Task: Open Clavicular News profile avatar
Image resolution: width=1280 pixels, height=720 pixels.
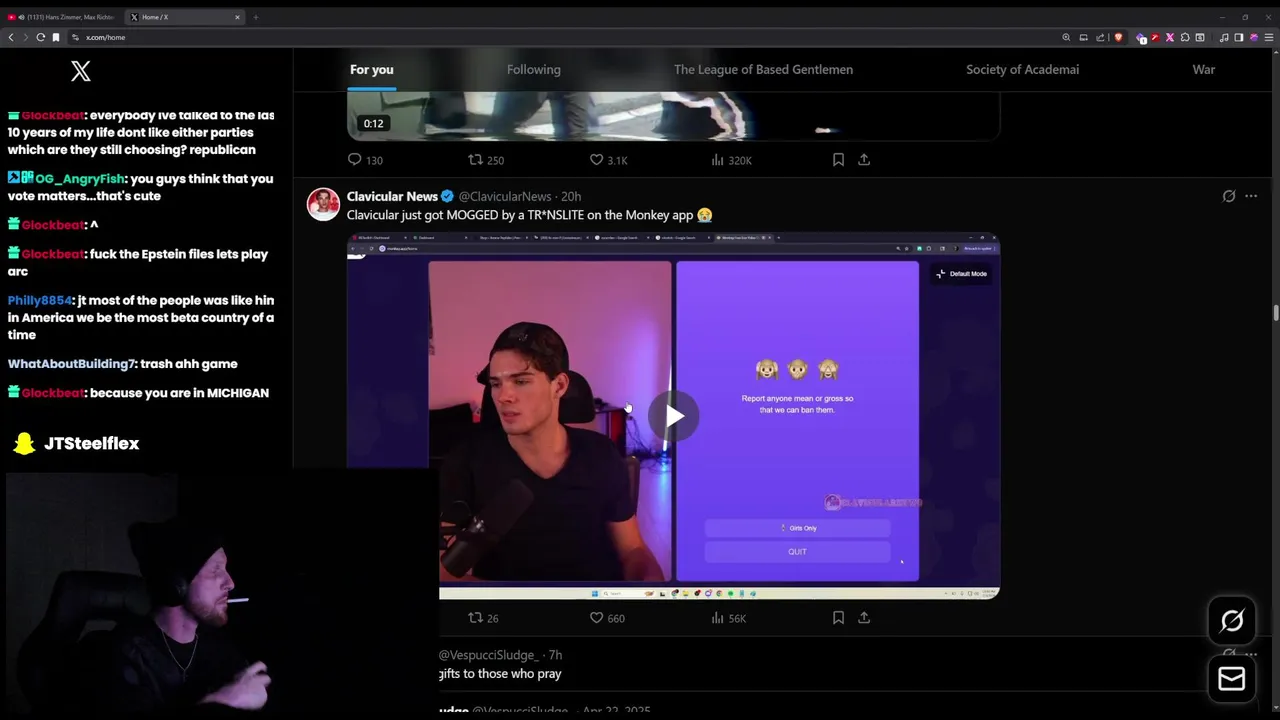Action: (323, 204)
